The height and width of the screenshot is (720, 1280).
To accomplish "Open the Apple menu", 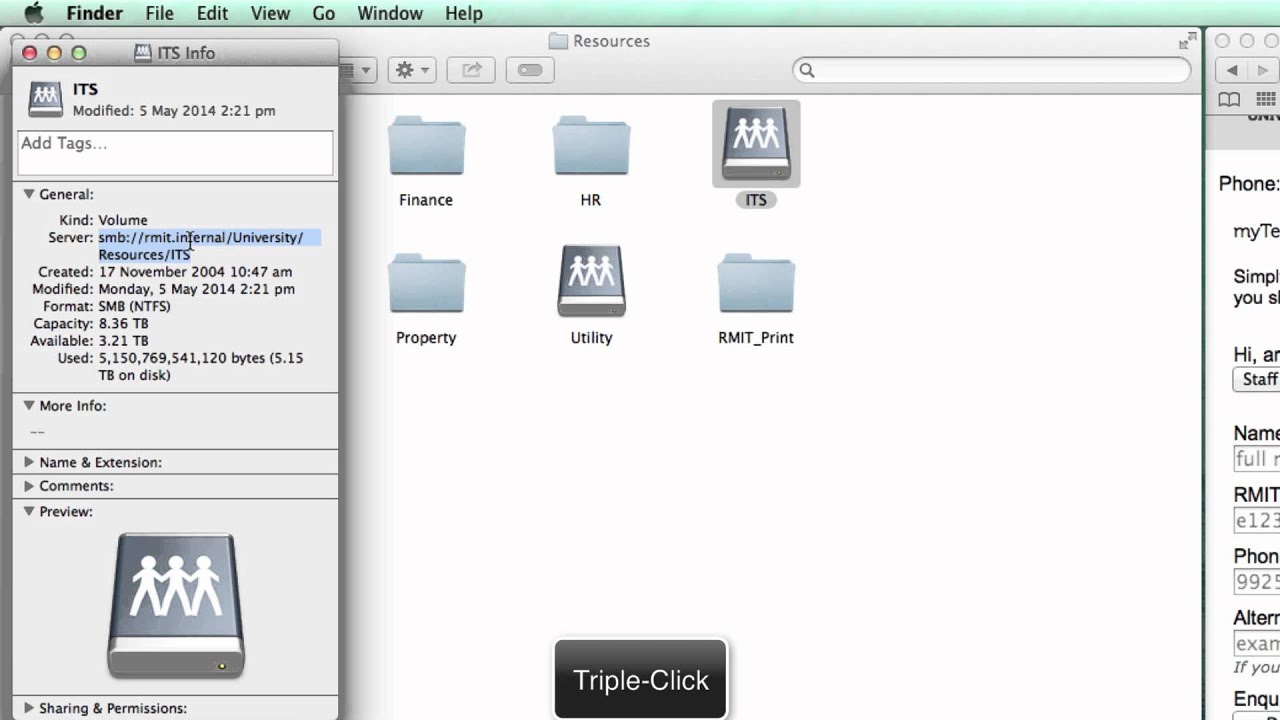I will pos(33,13).
